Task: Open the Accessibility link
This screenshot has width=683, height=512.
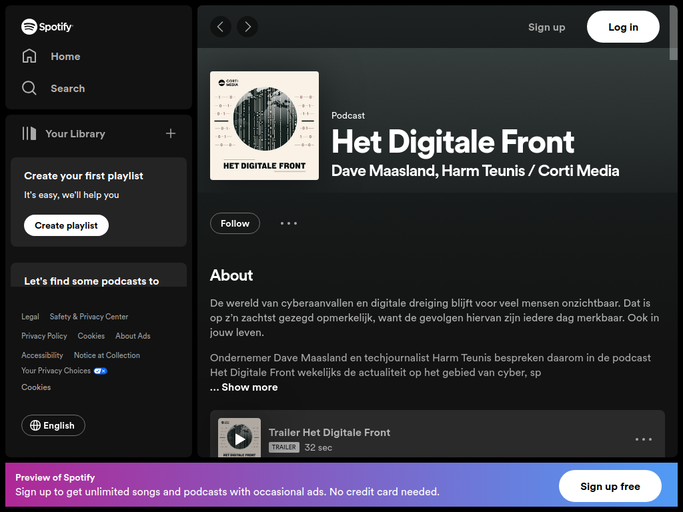Action: pos(42,355)
